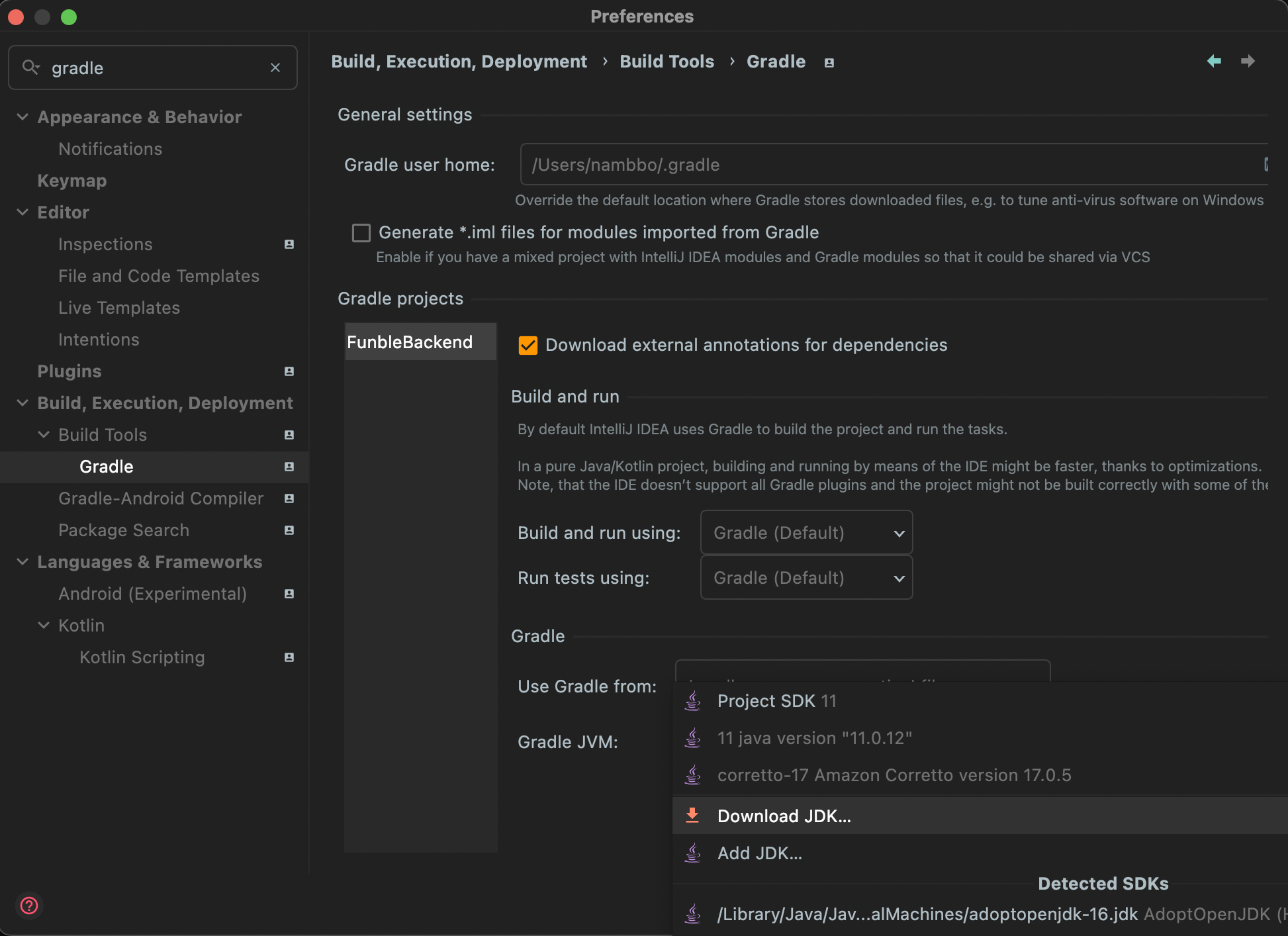Choose Download JDK from the JVM list
1288x936 pixels.
[x=784, y=816]
